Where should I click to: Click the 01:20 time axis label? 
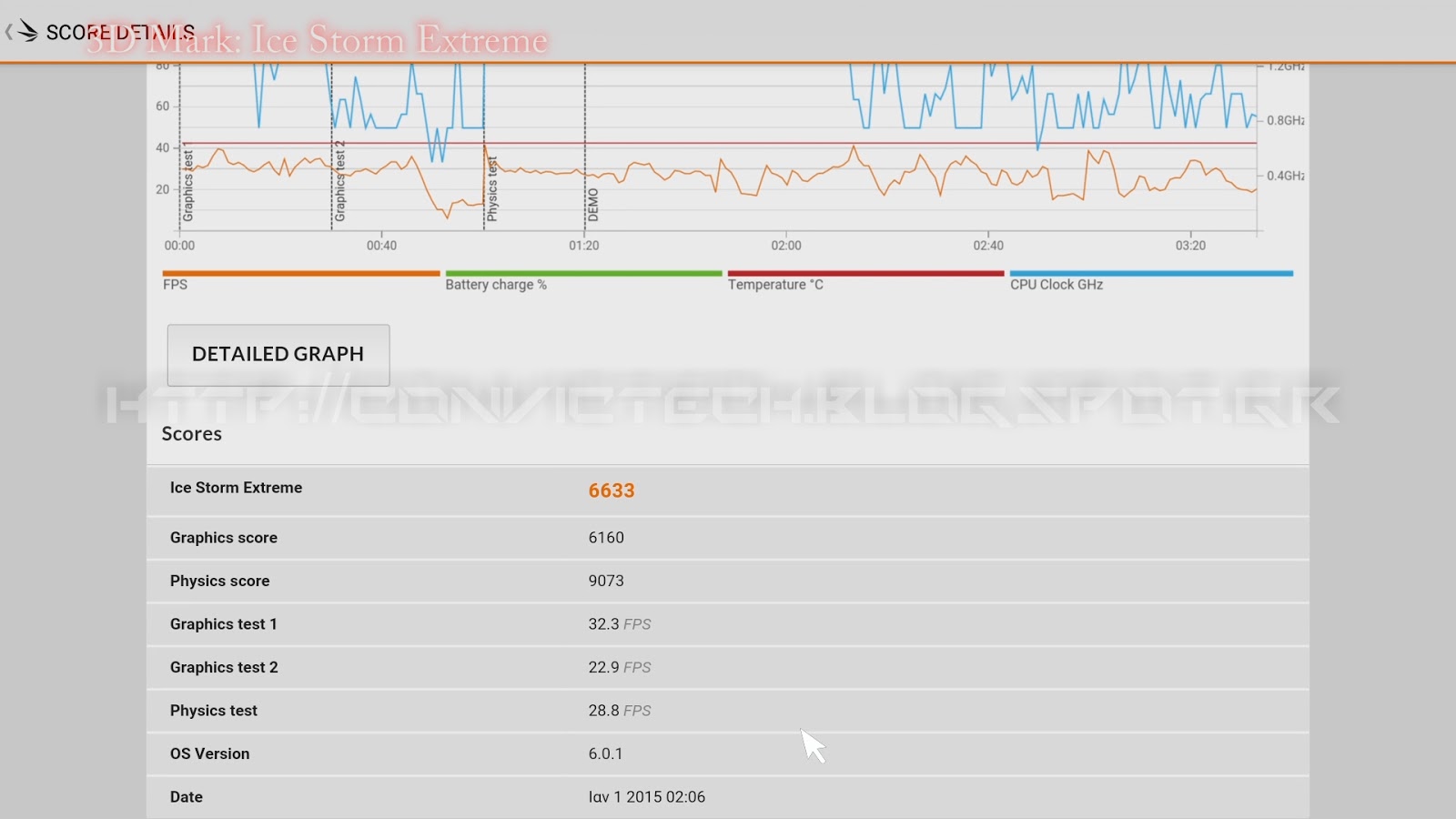(584, 246)
